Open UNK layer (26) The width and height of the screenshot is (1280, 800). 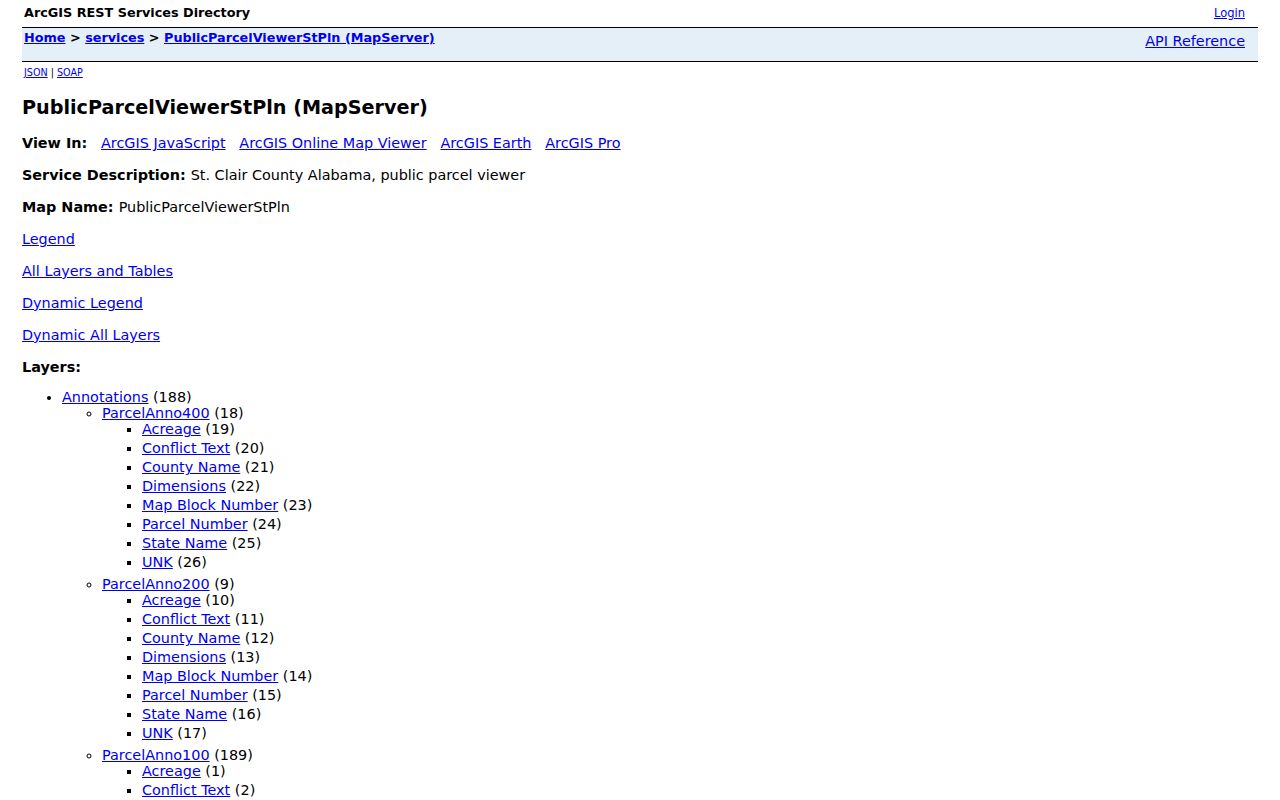pyautogui.click(x=157, y=562)
